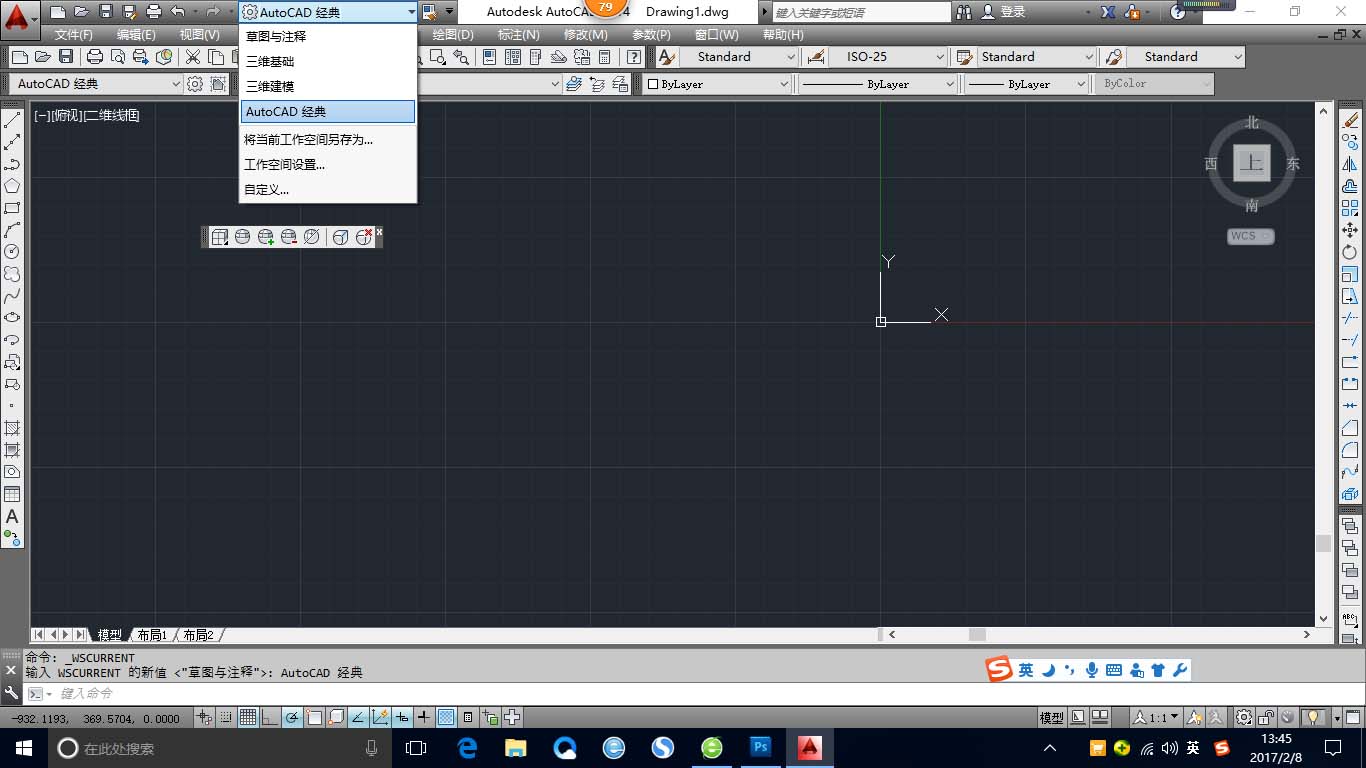Toggle Ortho mode in status bar
The width and height of the screenshot is (1366, 768).
point(270,717)
